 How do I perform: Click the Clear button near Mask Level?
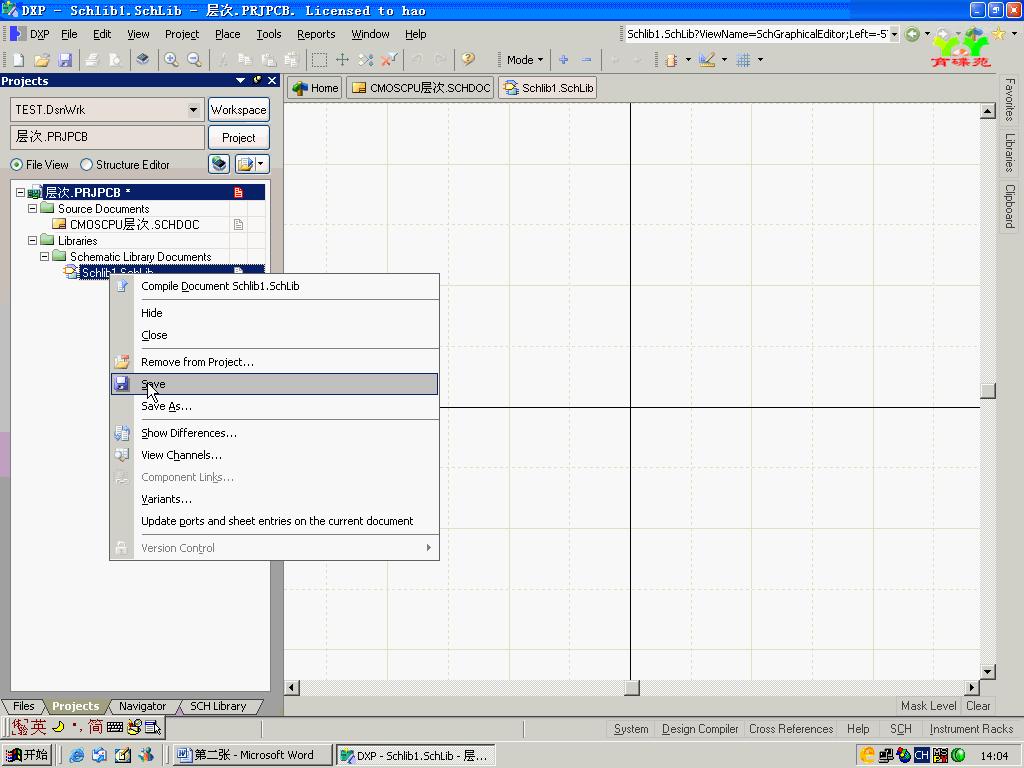(x=978, y=706)
